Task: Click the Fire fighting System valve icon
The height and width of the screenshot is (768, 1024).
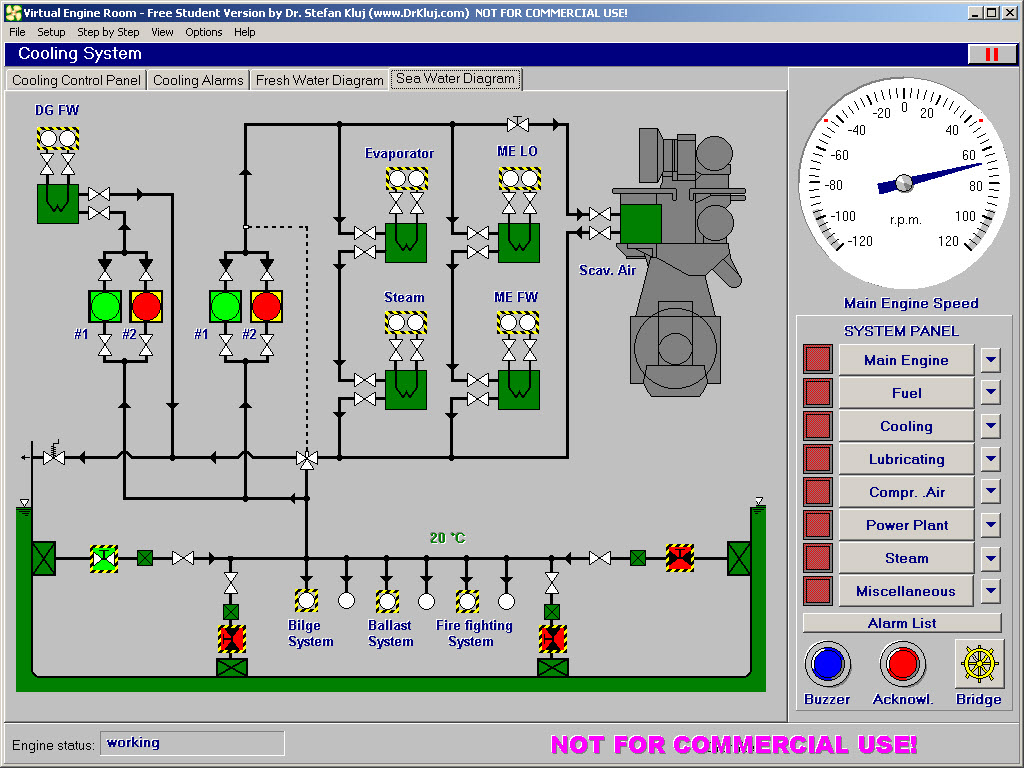Action: (x=467, y=601)
